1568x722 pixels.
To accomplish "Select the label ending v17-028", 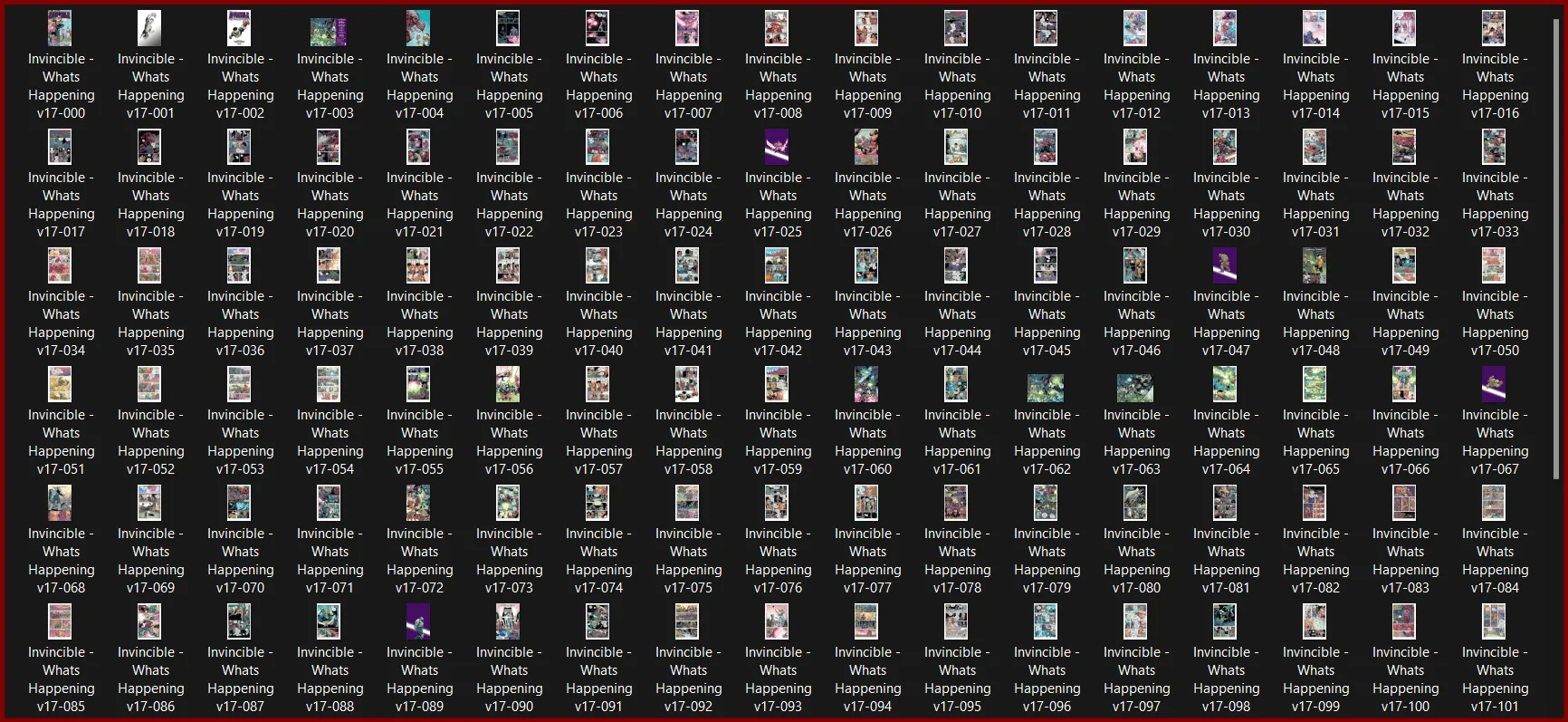I will click(1047, 205).
